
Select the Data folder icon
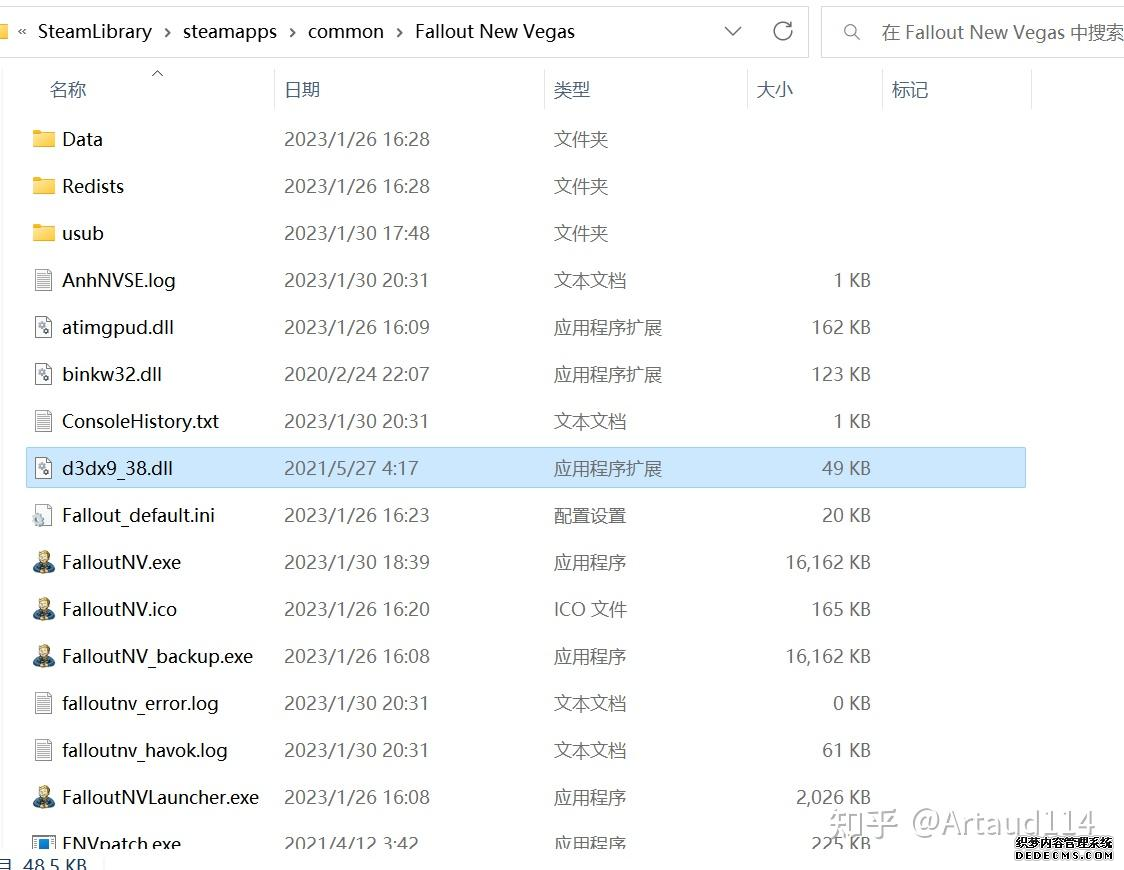pyautogui.click(x=44, y=139)
